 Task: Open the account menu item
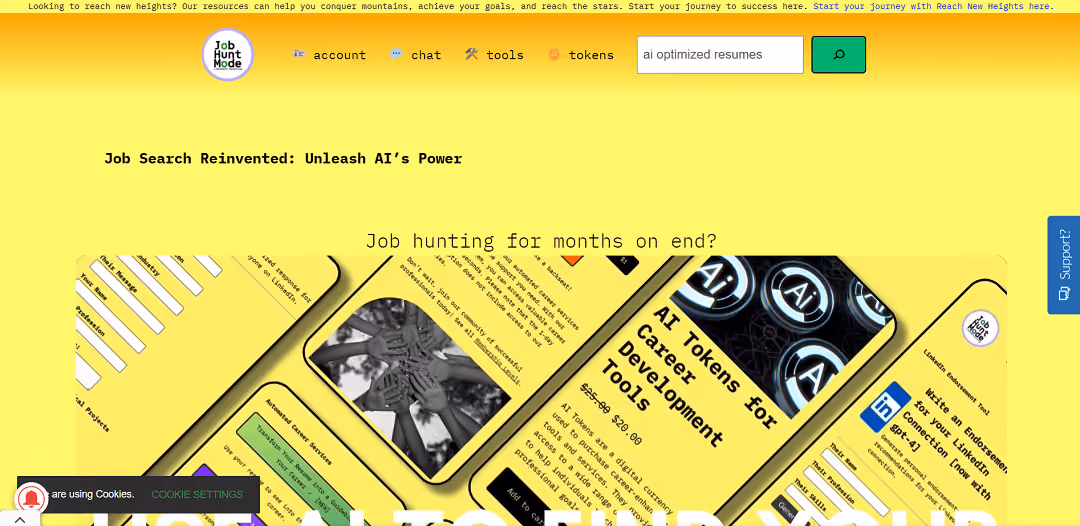tap(329, 55)
